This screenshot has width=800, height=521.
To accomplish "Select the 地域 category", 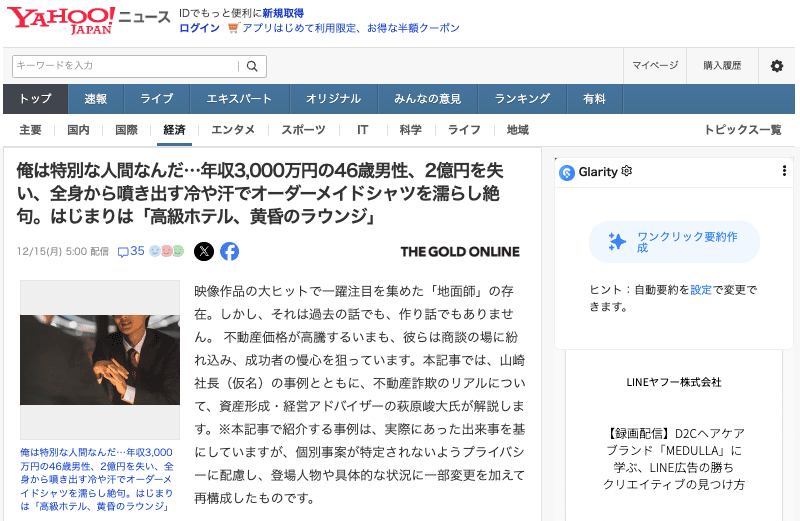I will tap(518, 130).
